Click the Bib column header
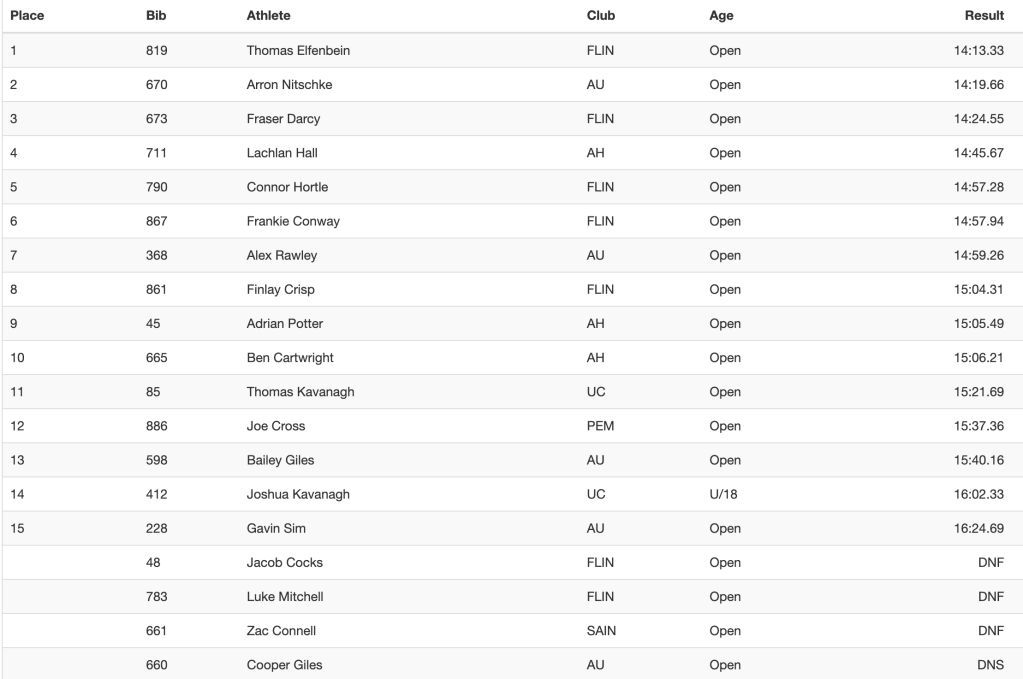Screen dimensions: 1023x679 coord(155,16)
